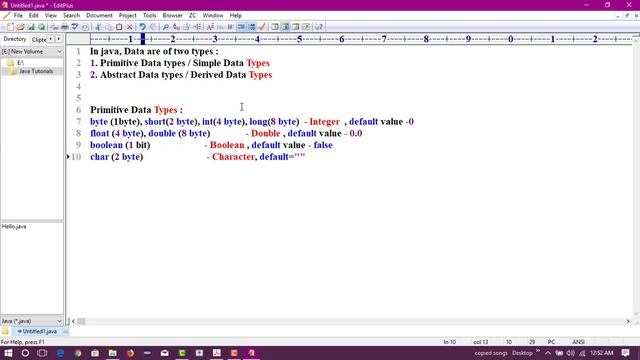Viewport: 640px width, 360px height.
Task: Click the ruler mark labeled 5
Action: (x=300, y=39)
